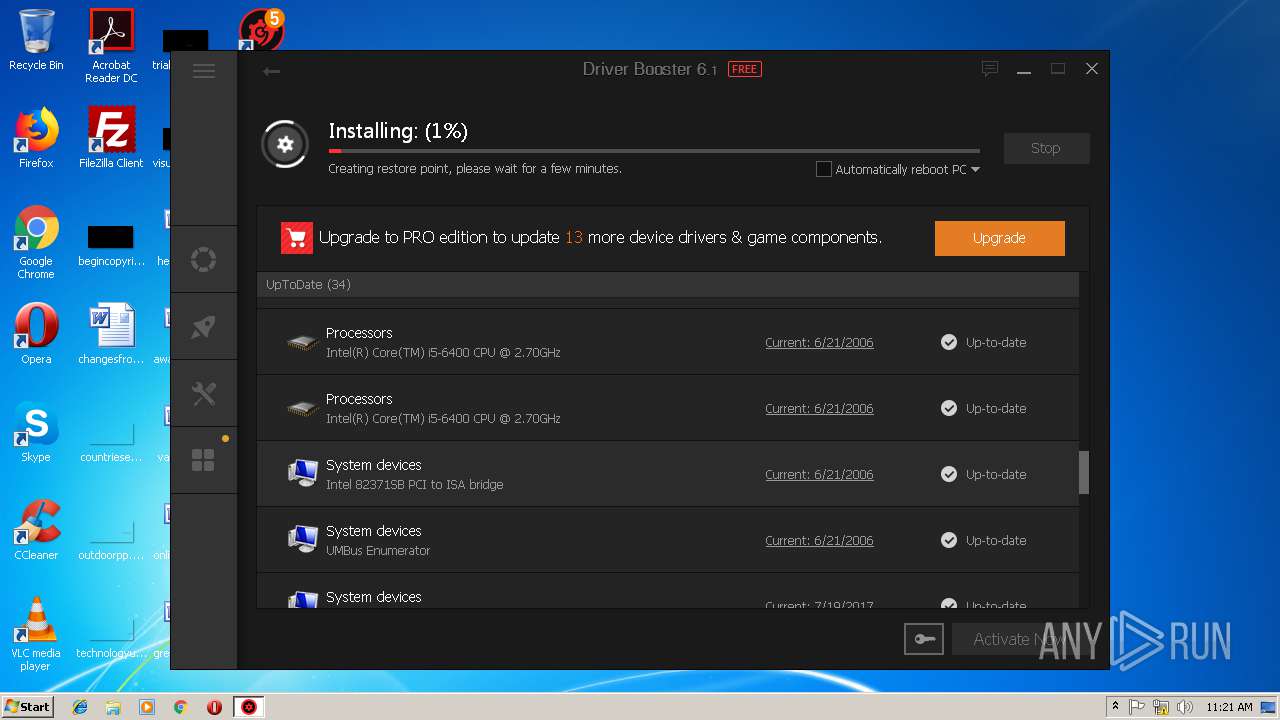Screen dimensions: 1280x720
Task: Click Current date link of second Processors row
Action: click(x=819, y=408)
